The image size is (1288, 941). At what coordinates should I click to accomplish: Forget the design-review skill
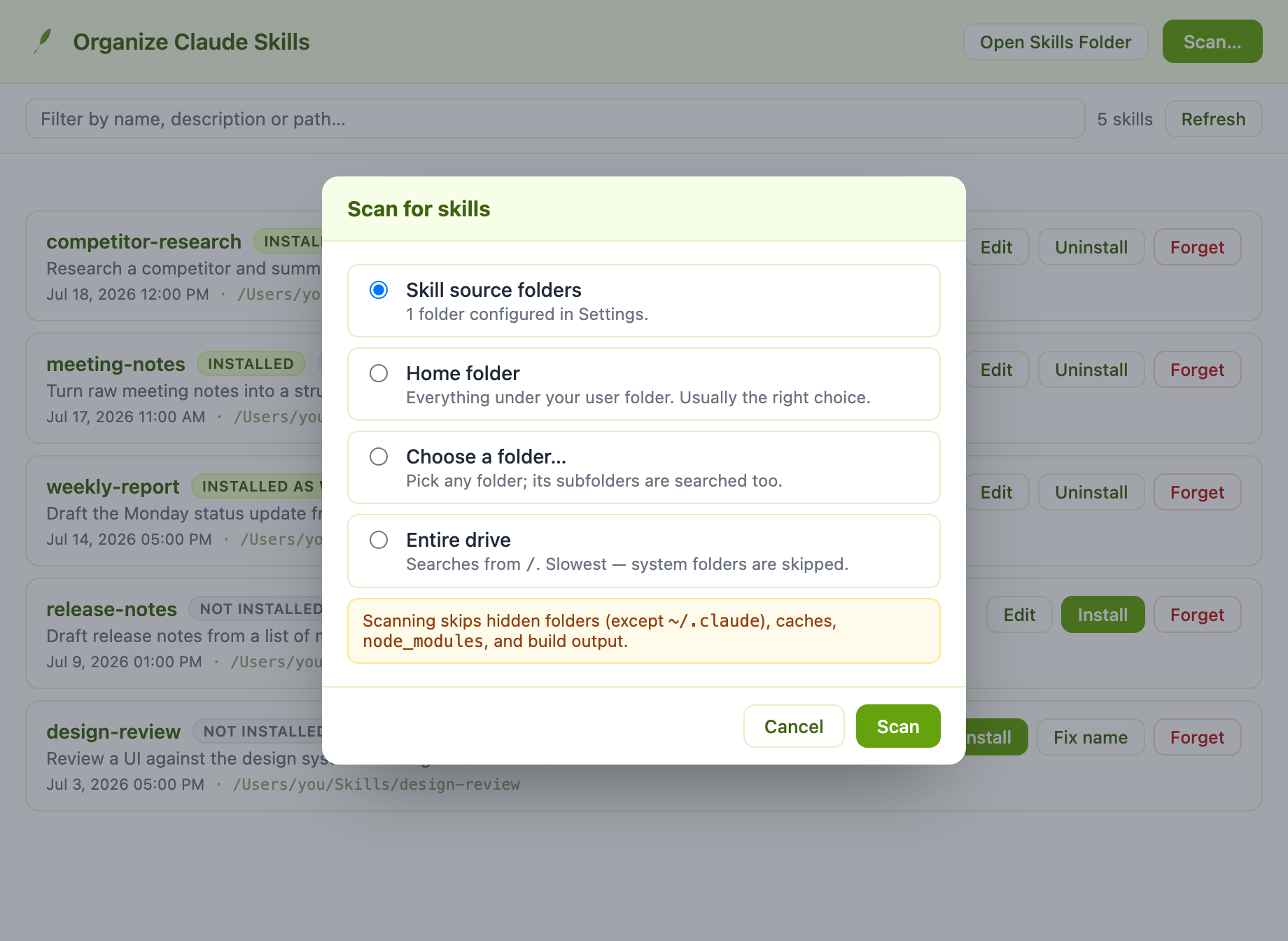[1198, 737]
